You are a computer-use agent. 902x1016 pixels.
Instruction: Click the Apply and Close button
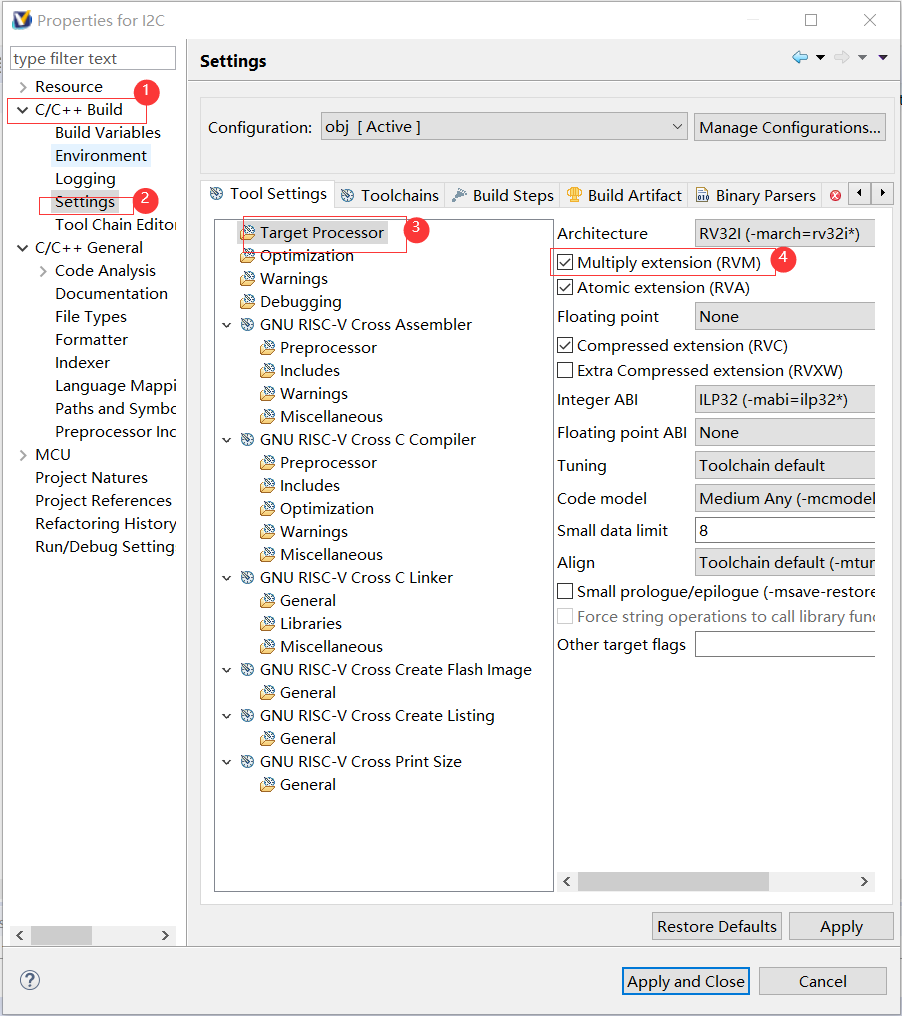point(685,981)
